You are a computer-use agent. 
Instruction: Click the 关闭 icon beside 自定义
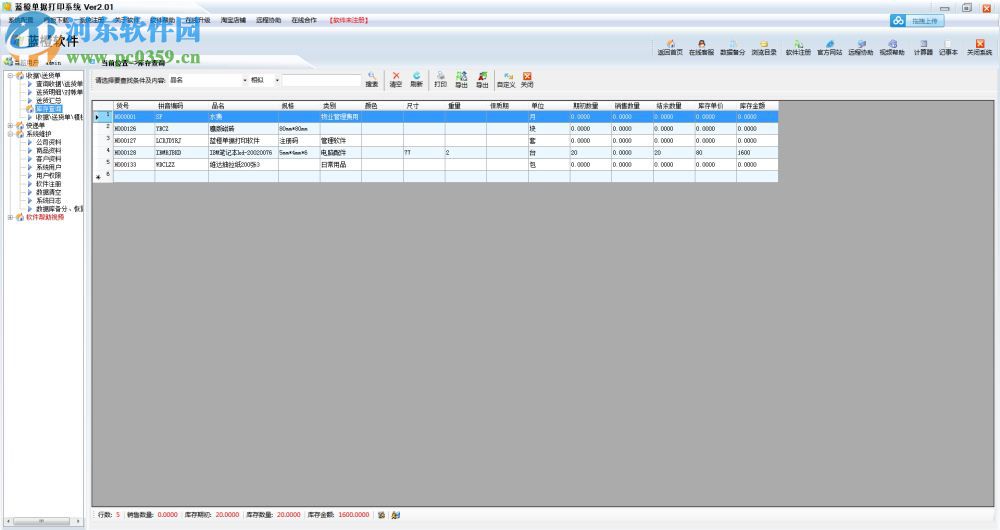[527, 79]
